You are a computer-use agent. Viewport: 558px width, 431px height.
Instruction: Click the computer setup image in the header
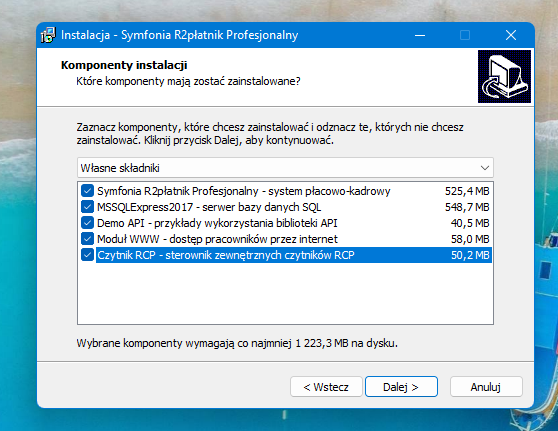click(504, 77)
